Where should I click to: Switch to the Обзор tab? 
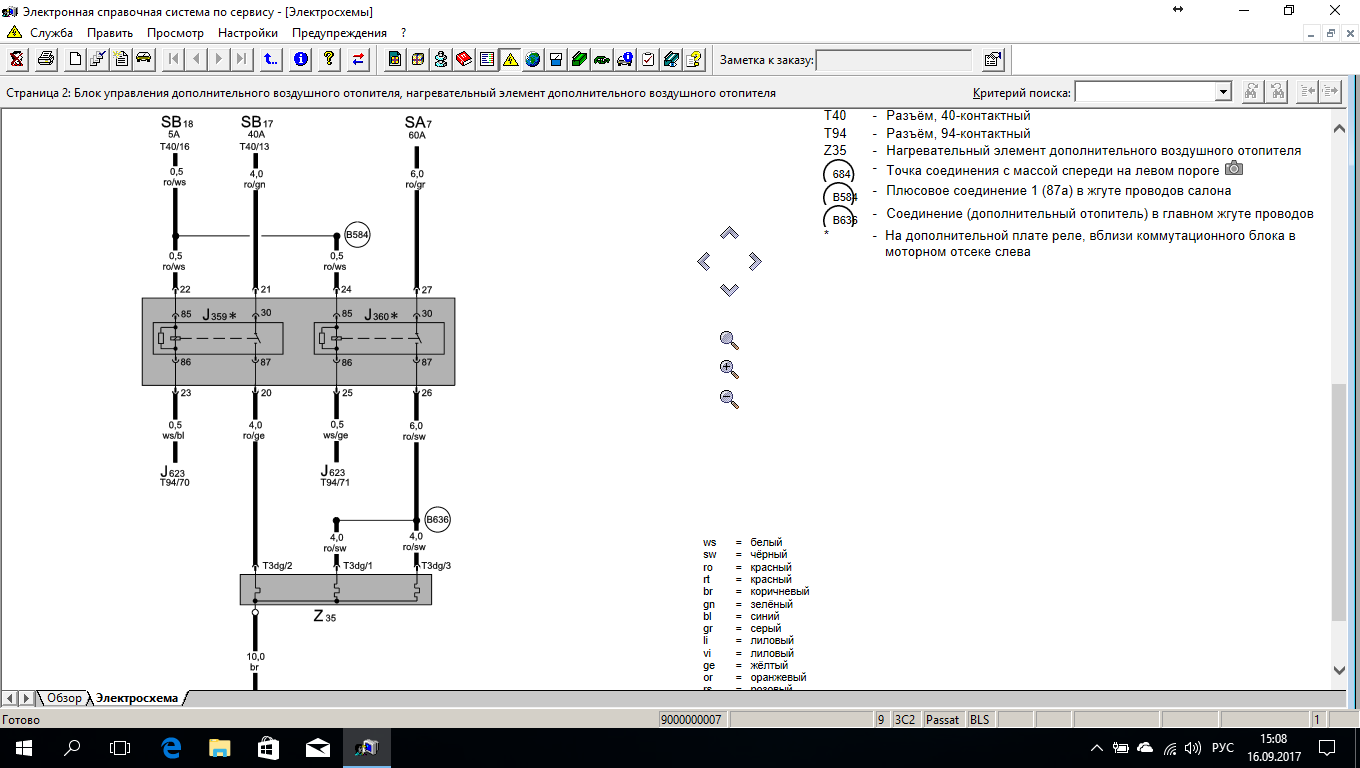click(x=64, y=698)
